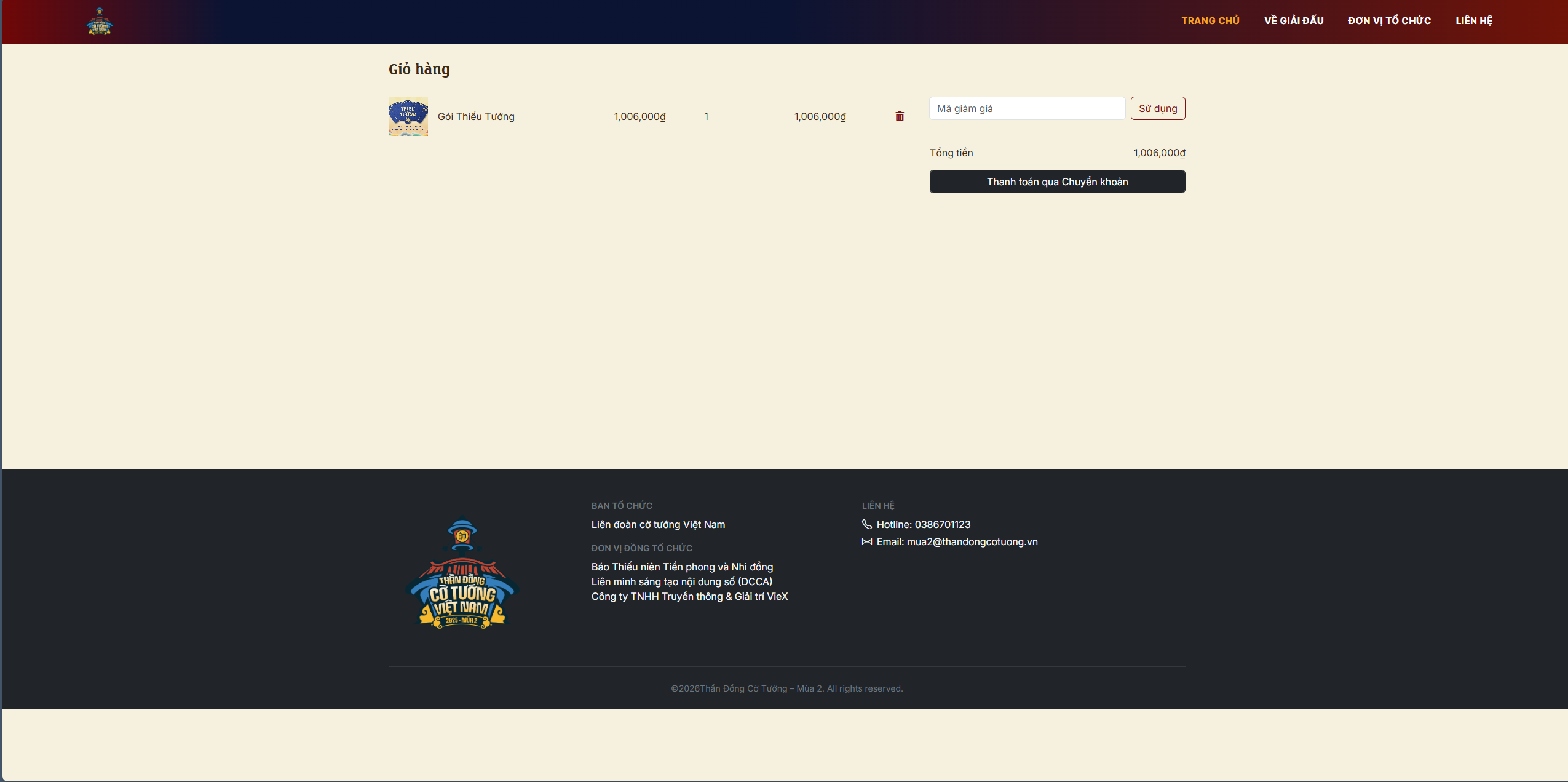
Task: Select Đơn Vị Tổ Chức in the navigation
Action: (x=1389, y=21)
